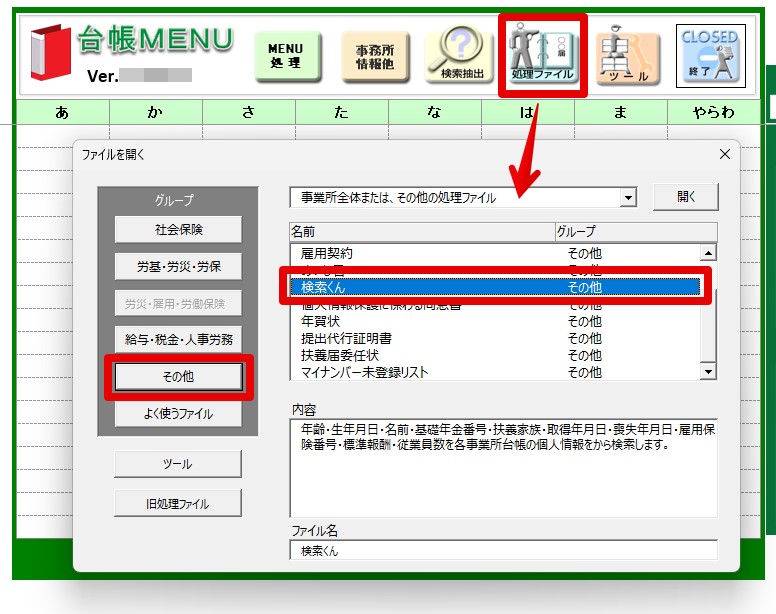Choose the 給与・税金・人事労務 group button

(x=178, y=339)
